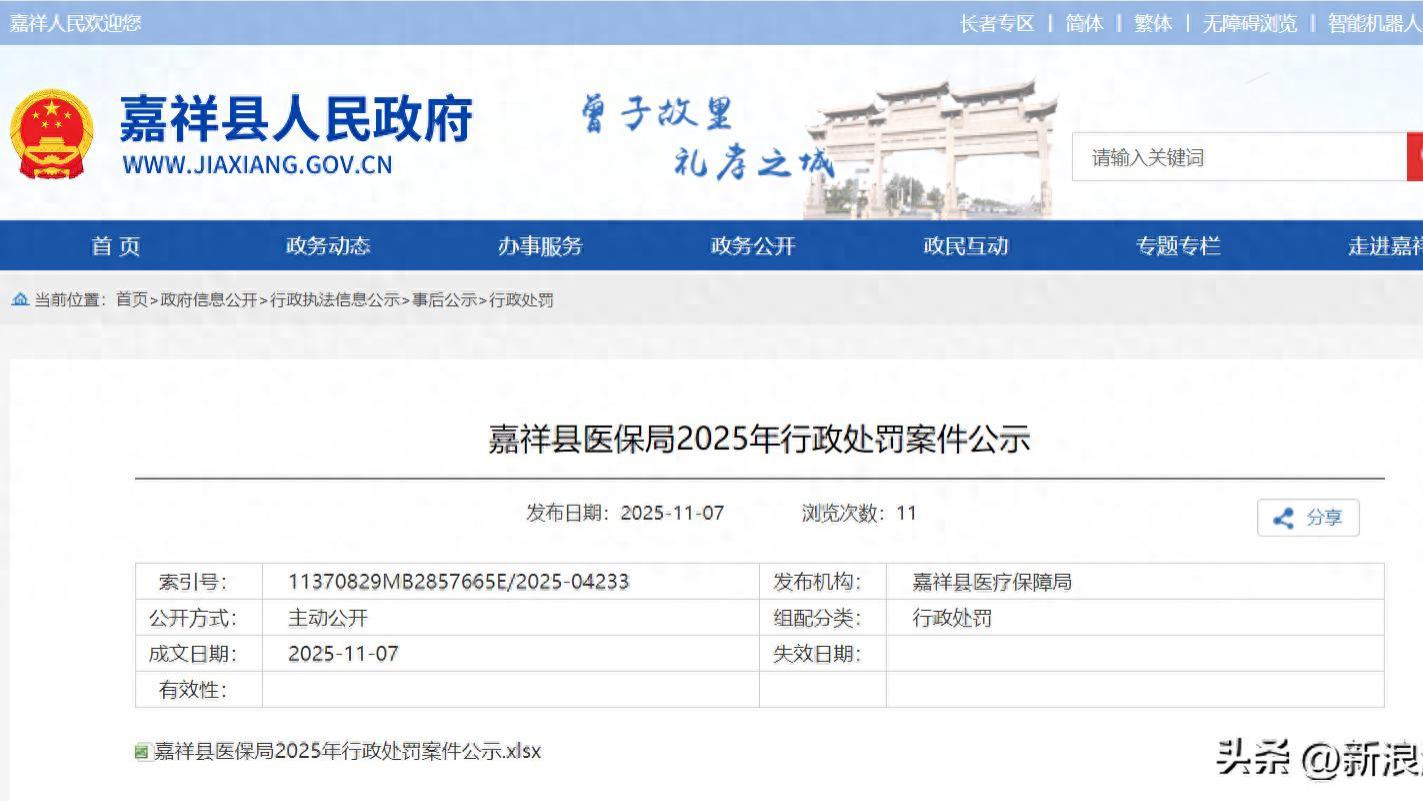Open the 政务公开 menu
The image size is (1423, 801).
(x=752, y=245)
